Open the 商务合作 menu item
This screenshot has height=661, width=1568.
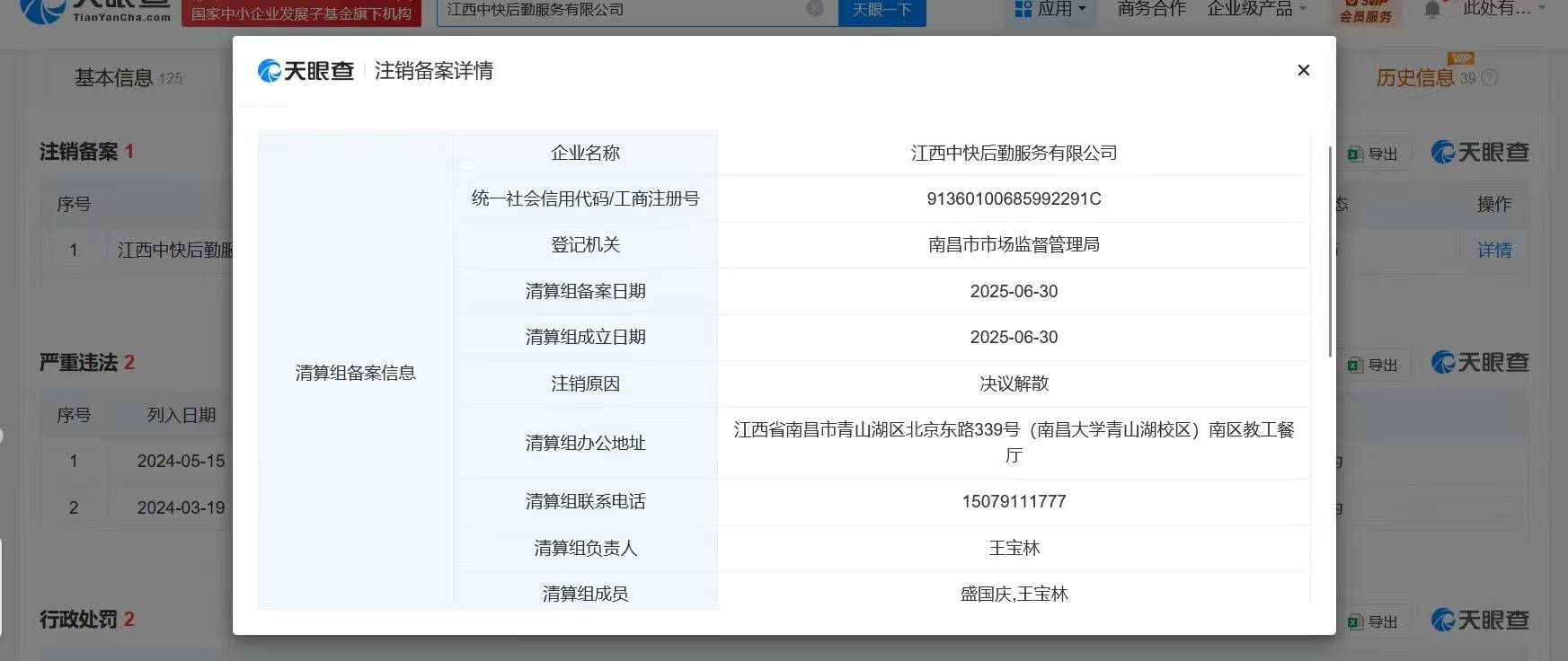[1152, 9]
